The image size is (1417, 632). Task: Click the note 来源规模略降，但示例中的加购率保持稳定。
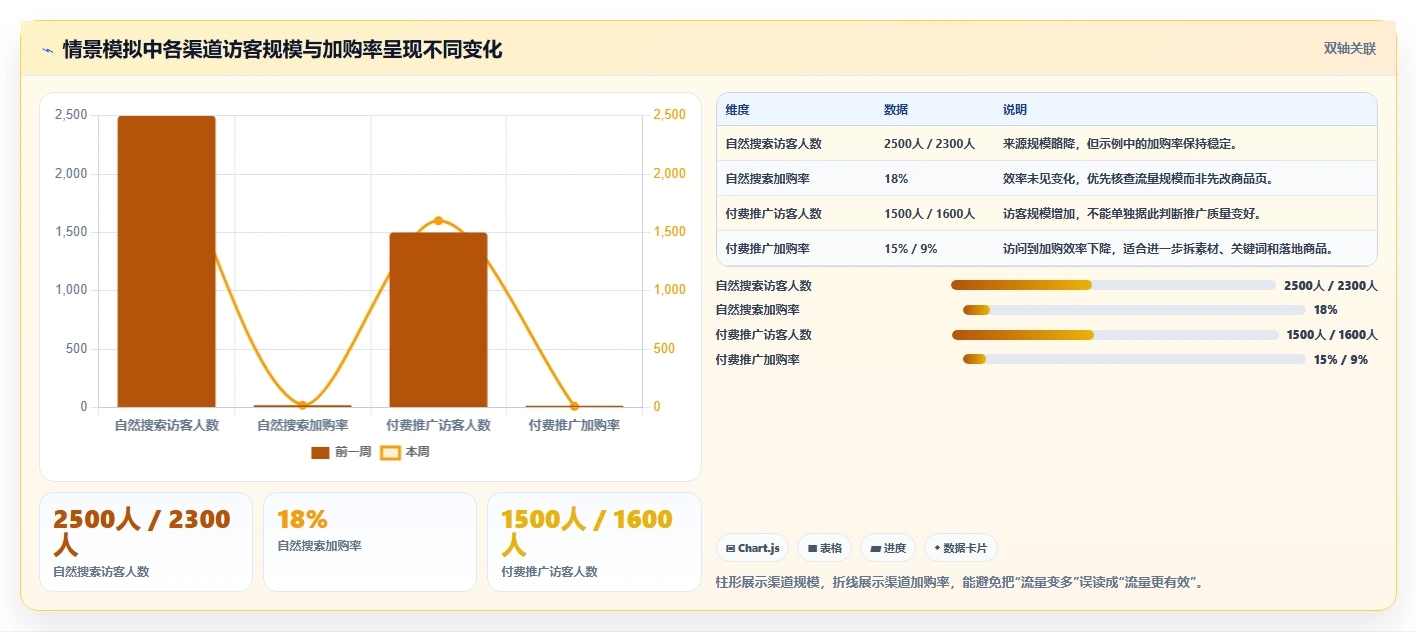(1123, 144)
